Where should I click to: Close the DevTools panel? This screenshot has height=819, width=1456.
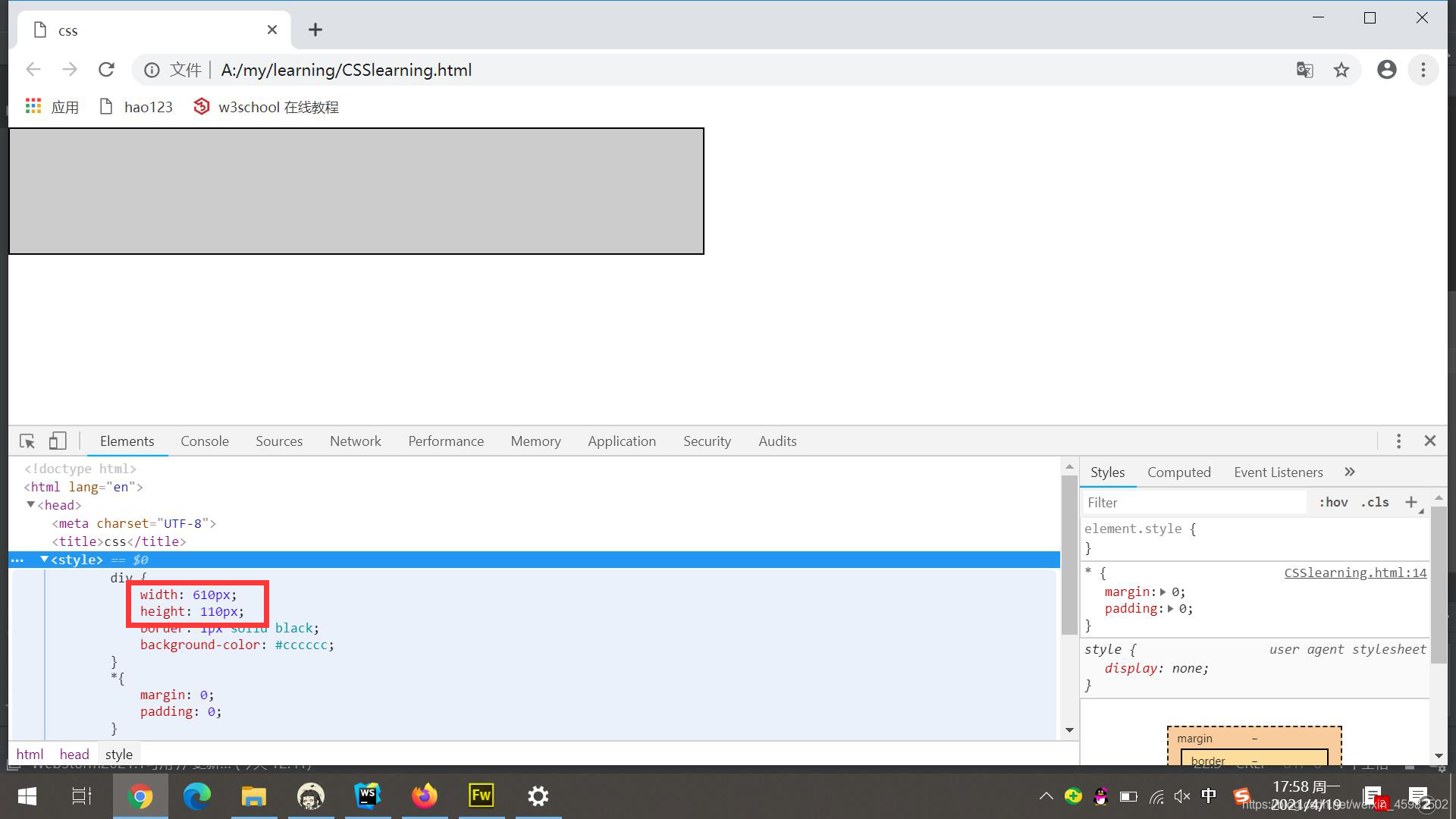pyautogui.click(x=1430, y=441)
